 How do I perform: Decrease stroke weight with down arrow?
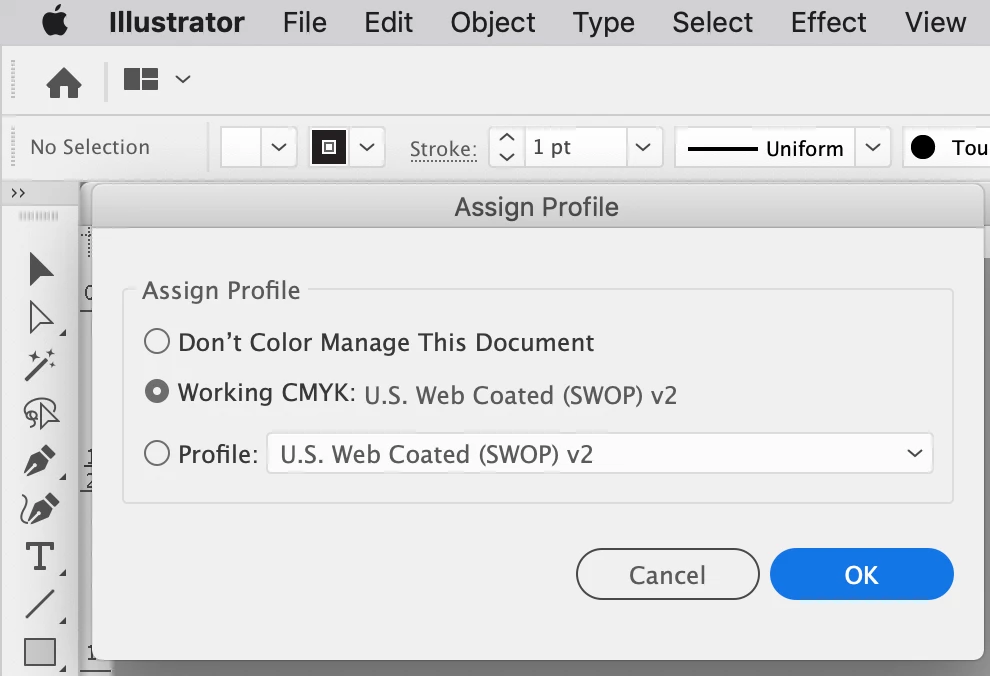click(507, 157)
